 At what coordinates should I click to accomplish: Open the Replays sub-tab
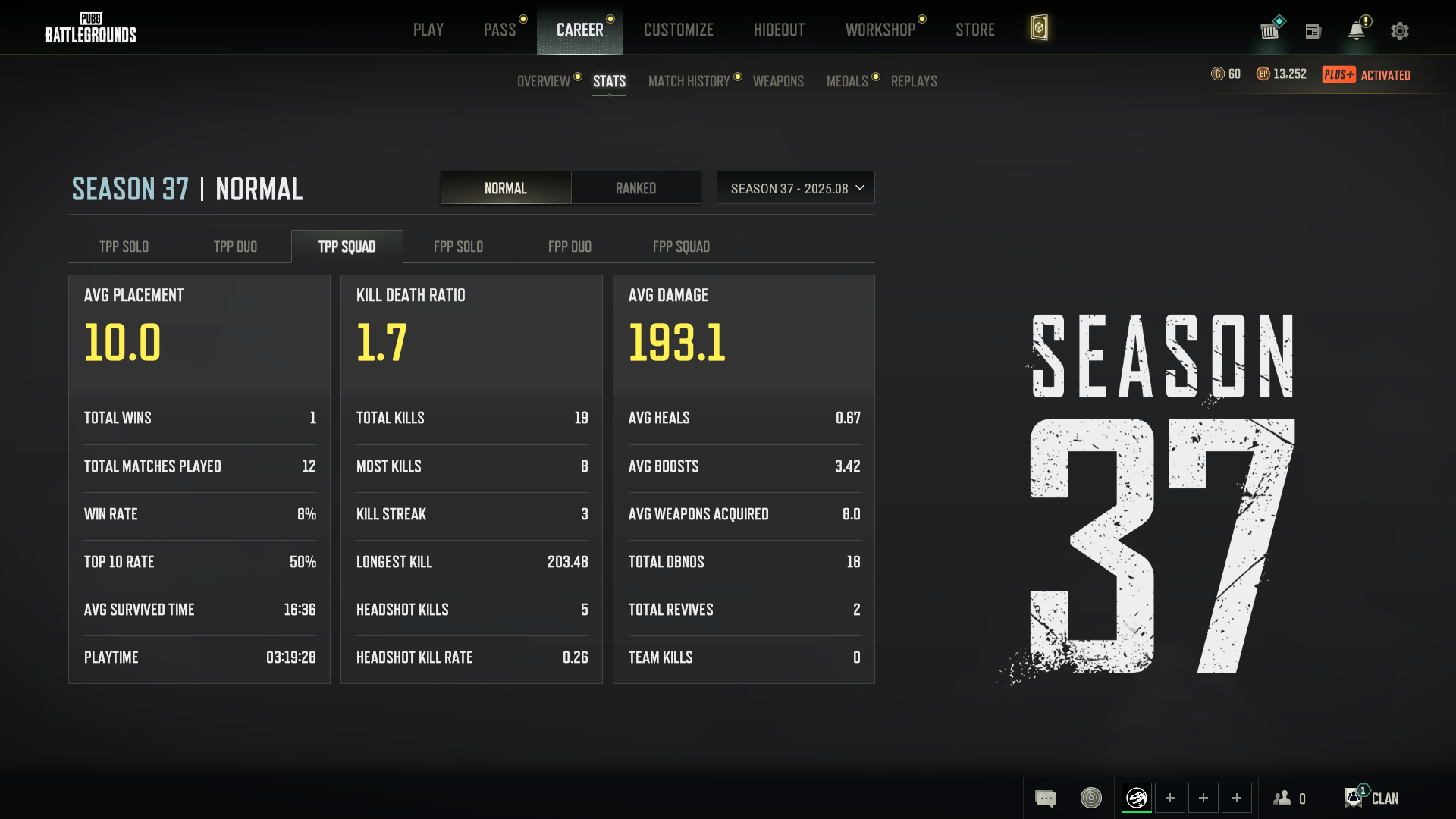[x=914, y=81]
